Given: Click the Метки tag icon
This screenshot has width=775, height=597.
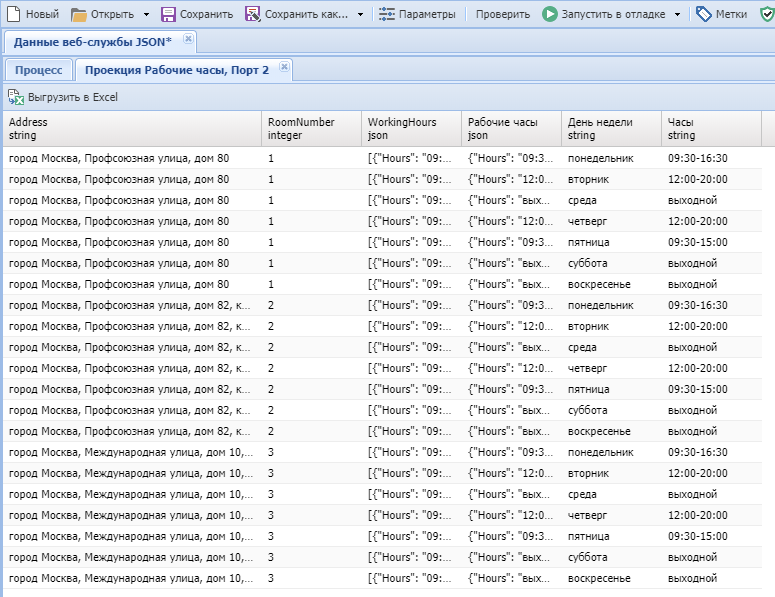Looking at the screenshot, I should (703, 14).
